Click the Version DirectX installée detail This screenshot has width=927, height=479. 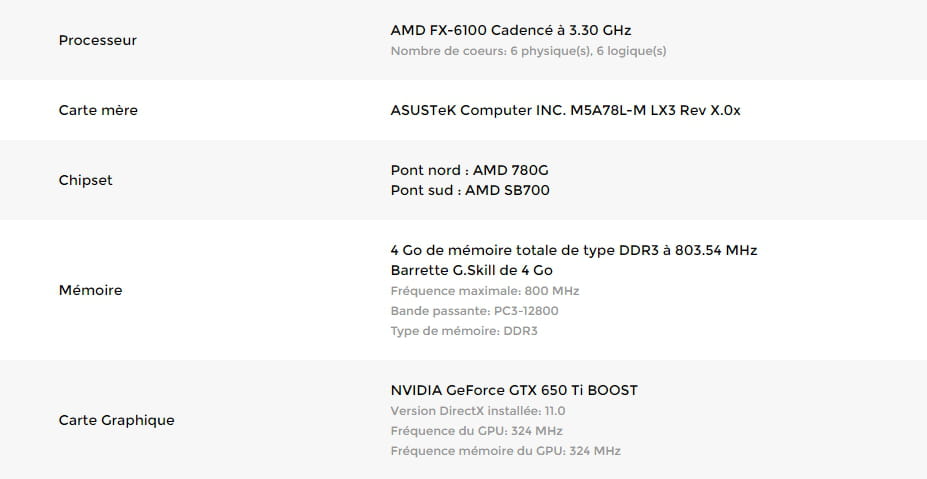(x=477, y=411)
